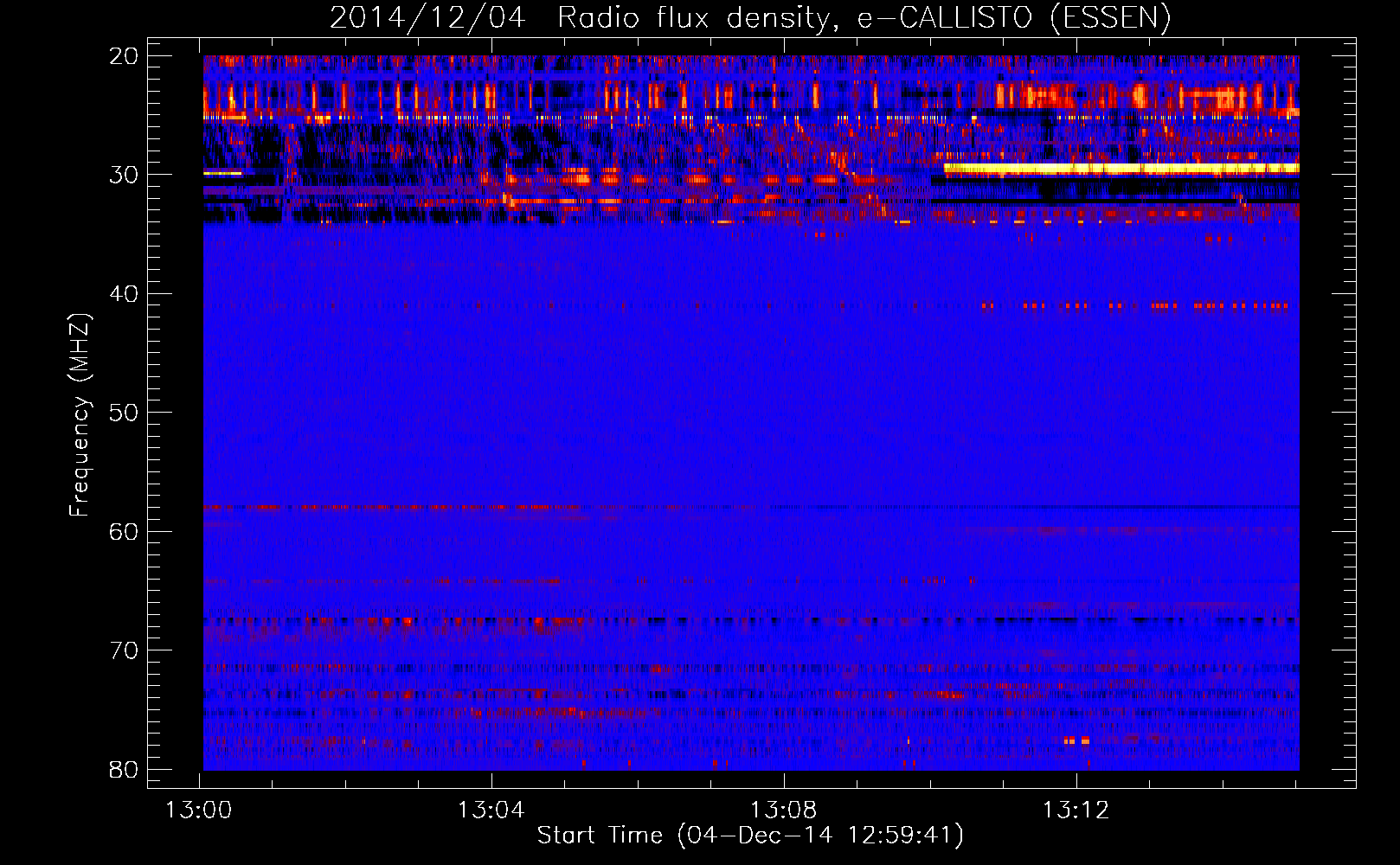This screenshot has width=1400, height=865.
Task: Click the '80' frequency tick label
Action: [x=125, y=769]
